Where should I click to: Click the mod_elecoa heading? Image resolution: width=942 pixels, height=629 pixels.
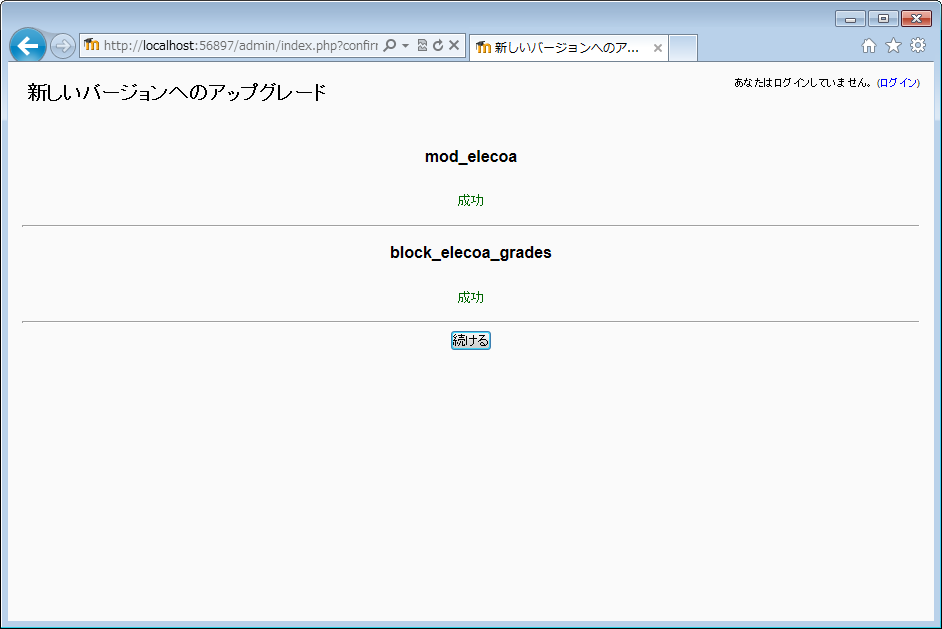coord(471,157)
